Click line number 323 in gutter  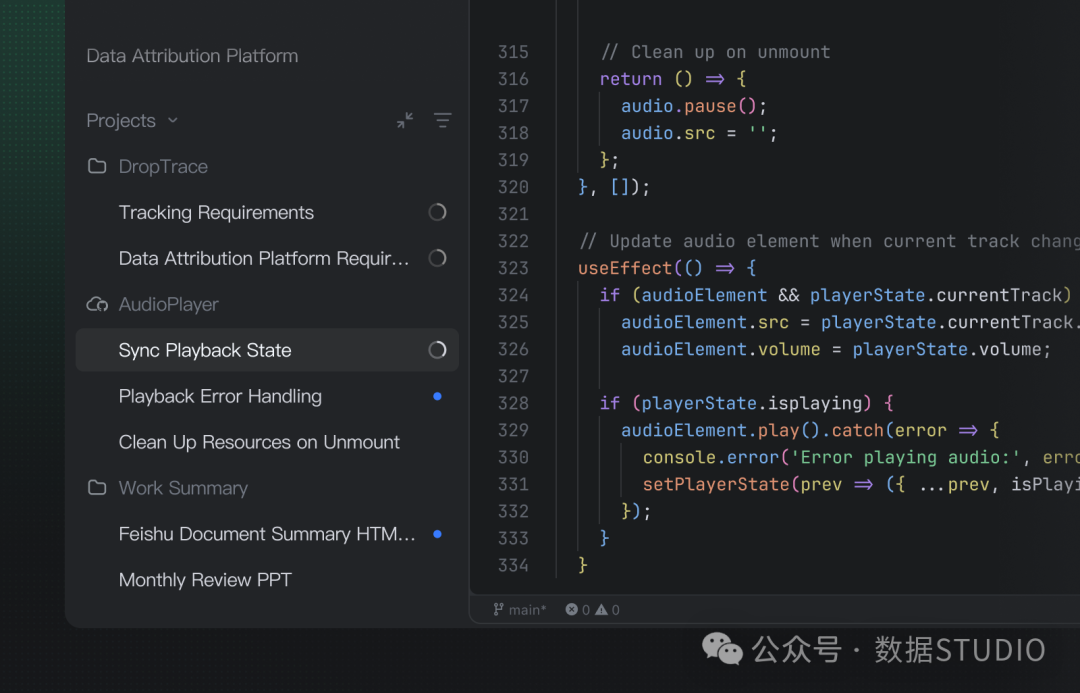(513, 268)
